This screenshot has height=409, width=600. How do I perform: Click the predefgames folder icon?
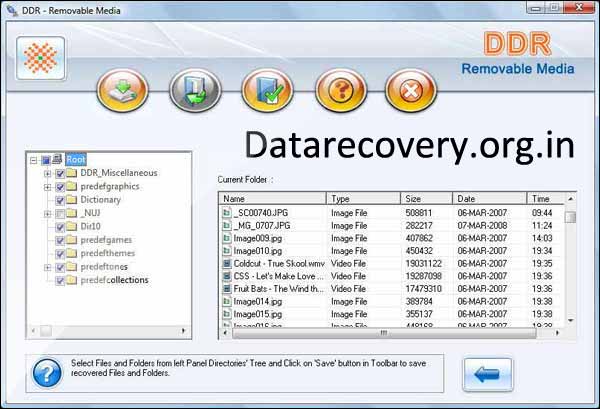pos(72,240)
